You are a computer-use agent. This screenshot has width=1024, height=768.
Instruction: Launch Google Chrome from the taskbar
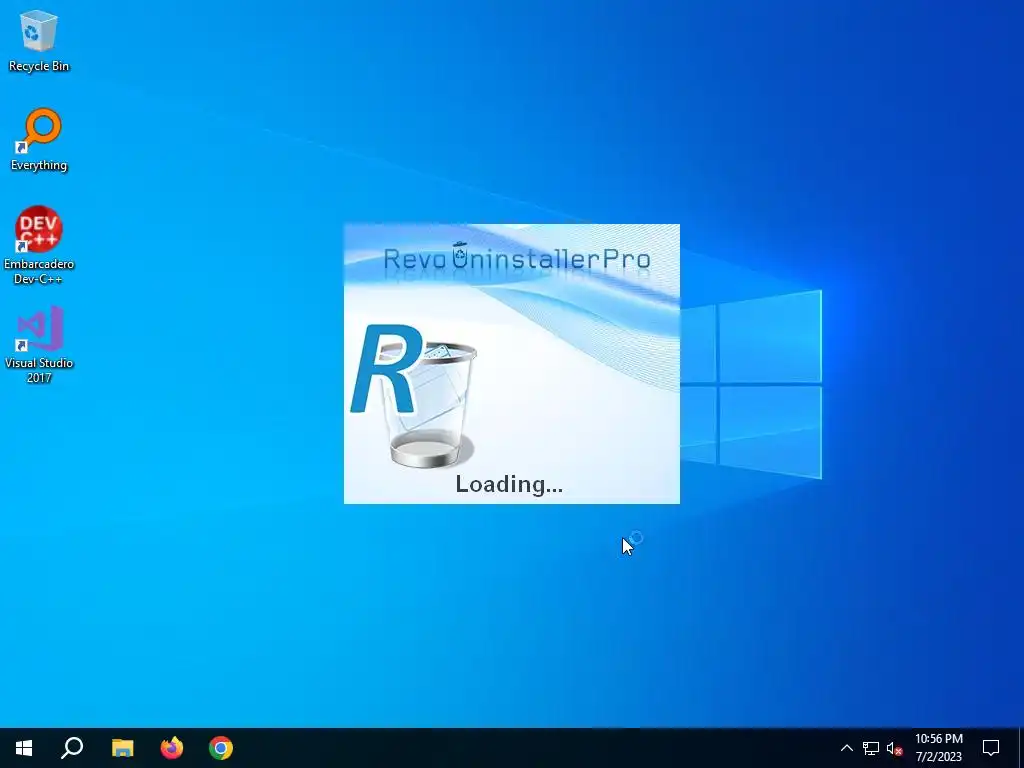tap(221, 748)
